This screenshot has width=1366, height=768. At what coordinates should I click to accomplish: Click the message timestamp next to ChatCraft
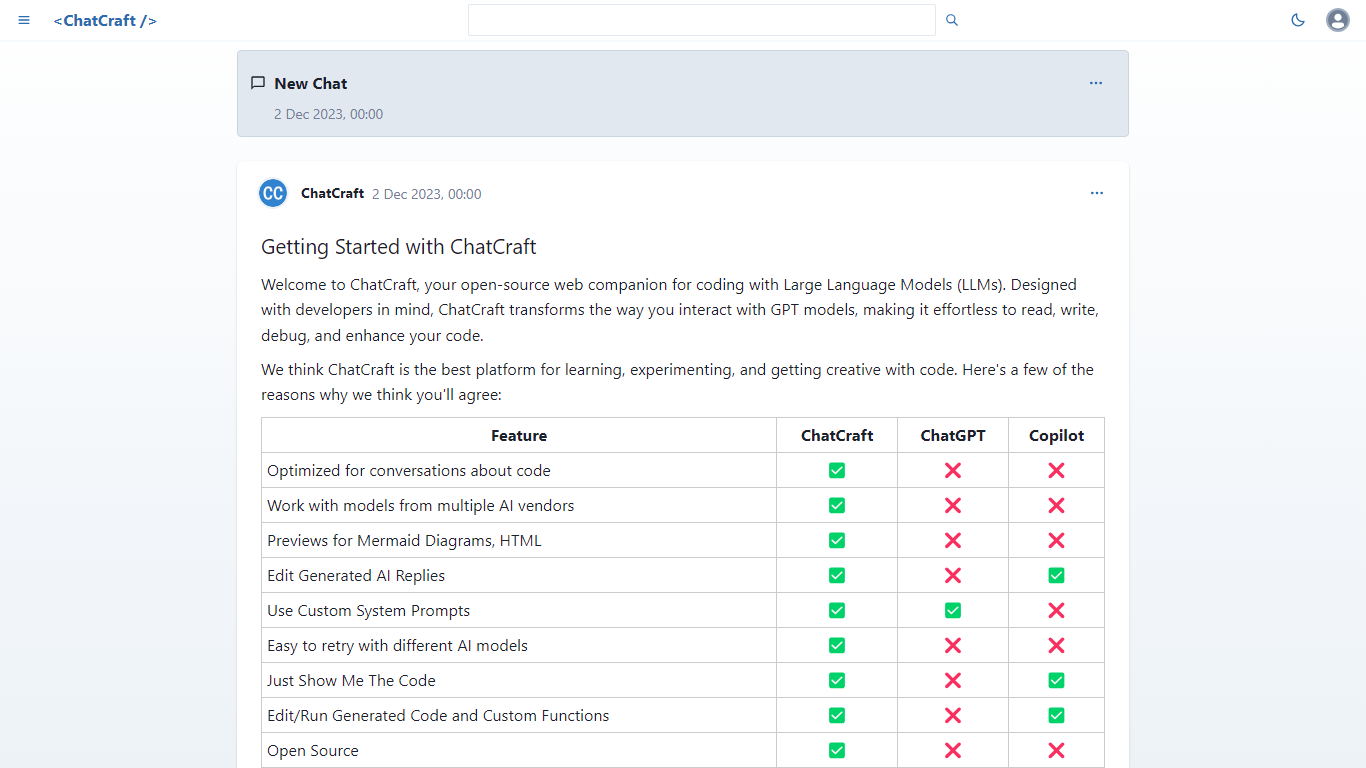pyautogui.click(x=426, y=194)
